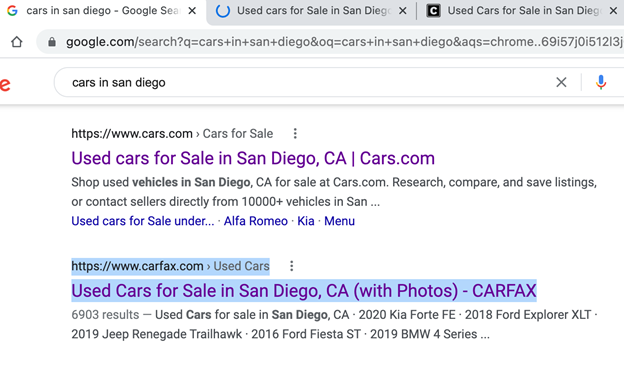This screenshot has height=371, width=624.
Task: Close the CARFAX tab
Action: click(613, 11)
